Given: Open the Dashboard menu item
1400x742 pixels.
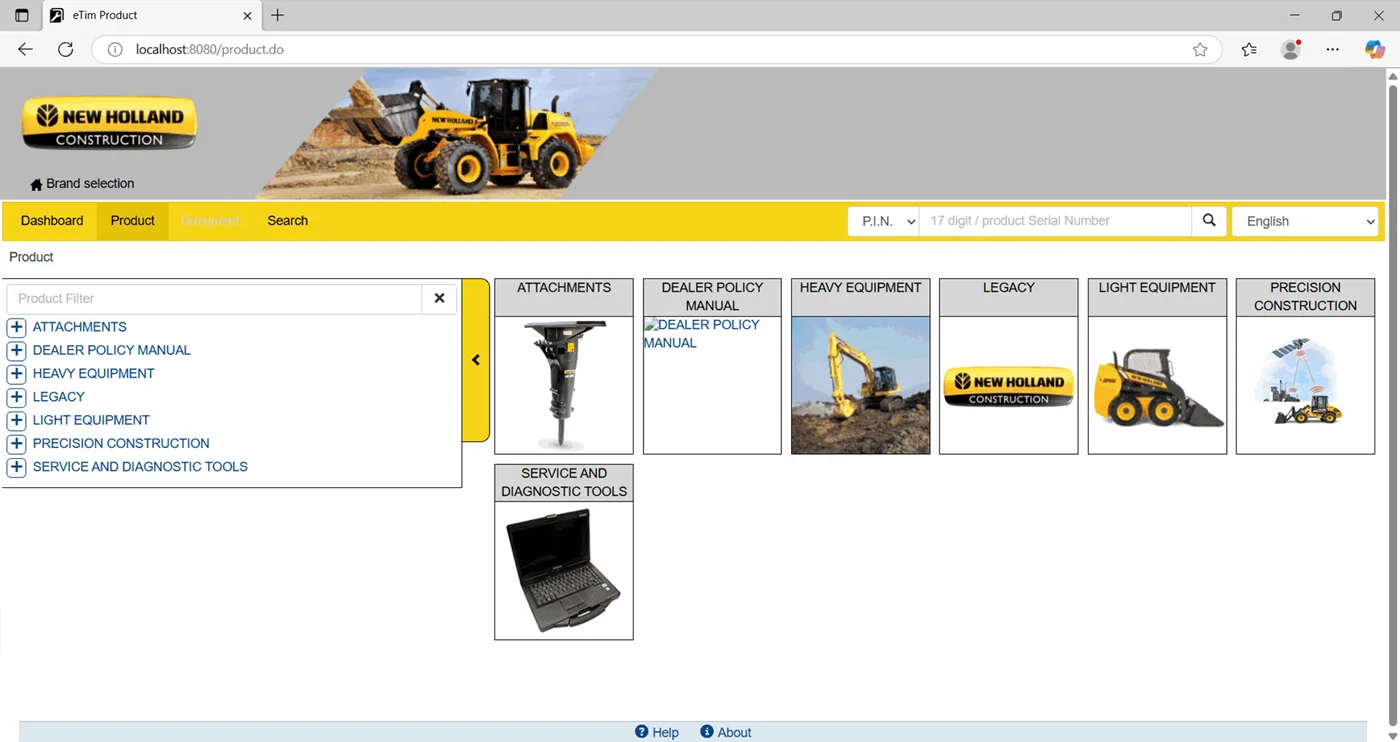Looking at the screenshot, I should [52, 221].
